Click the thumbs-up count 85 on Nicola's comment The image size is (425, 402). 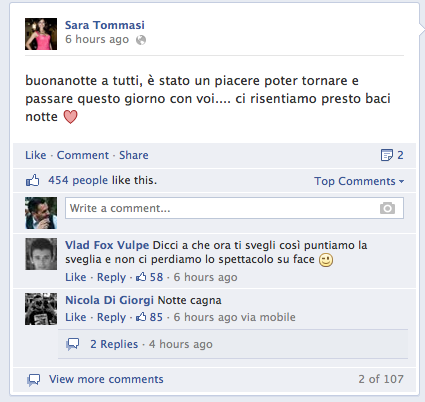click(149, 317)
